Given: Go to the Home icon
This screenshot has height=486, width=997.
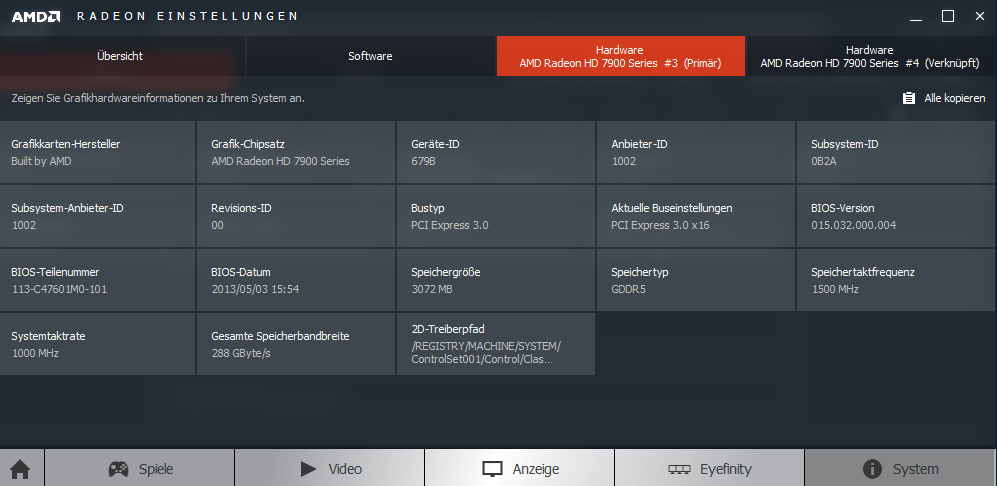Looking at the screenshot, I should pos(20,469).
